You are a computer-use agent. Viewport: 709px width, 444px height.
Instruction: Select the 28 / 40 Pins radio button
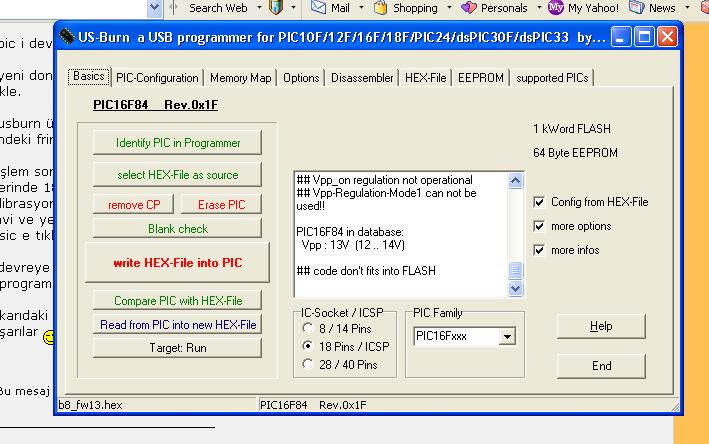(x=308, y=364)
